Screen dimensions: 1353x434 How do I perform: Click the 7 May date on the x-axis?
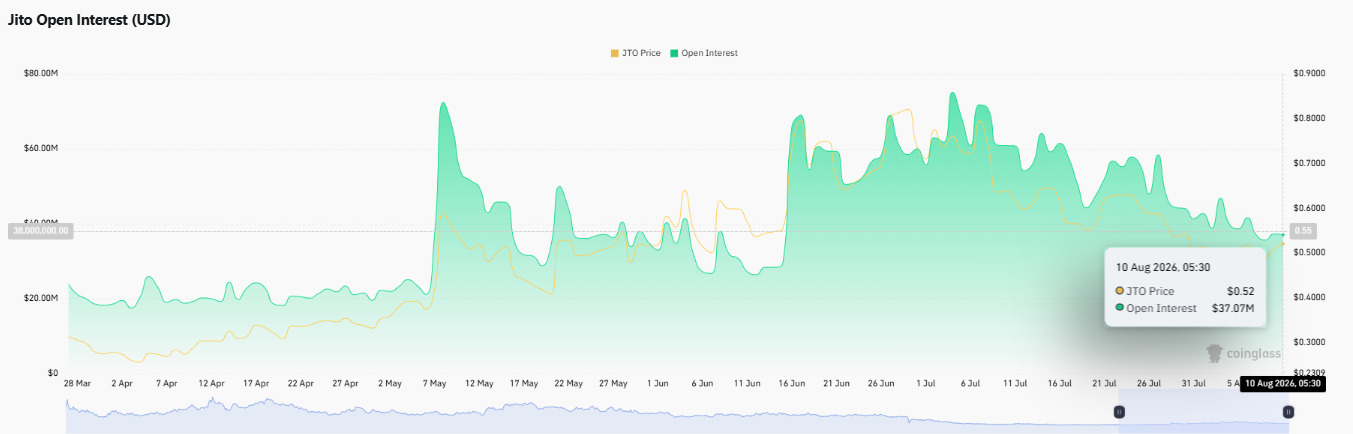[435, 383]
